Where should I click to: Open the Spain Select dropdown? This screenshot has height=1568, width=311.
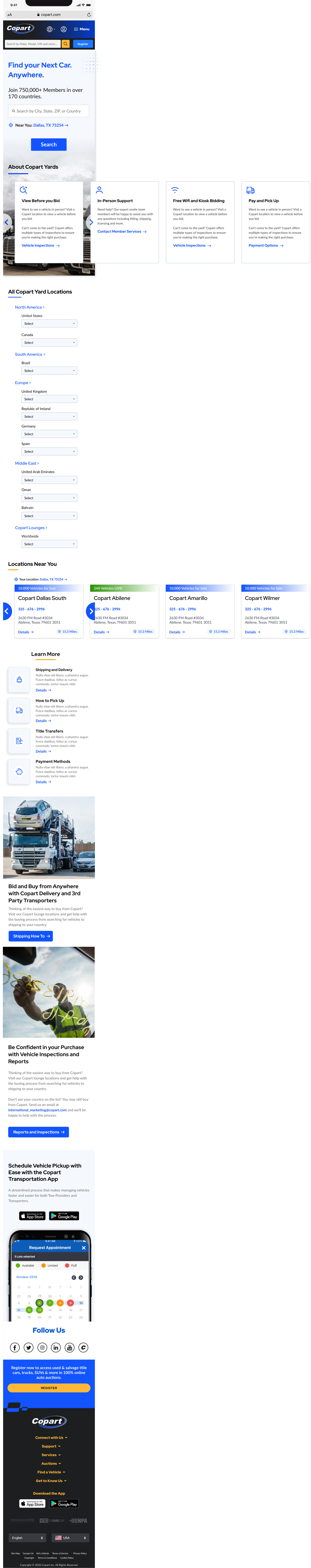pyautogui.click(x=49, y=452)
